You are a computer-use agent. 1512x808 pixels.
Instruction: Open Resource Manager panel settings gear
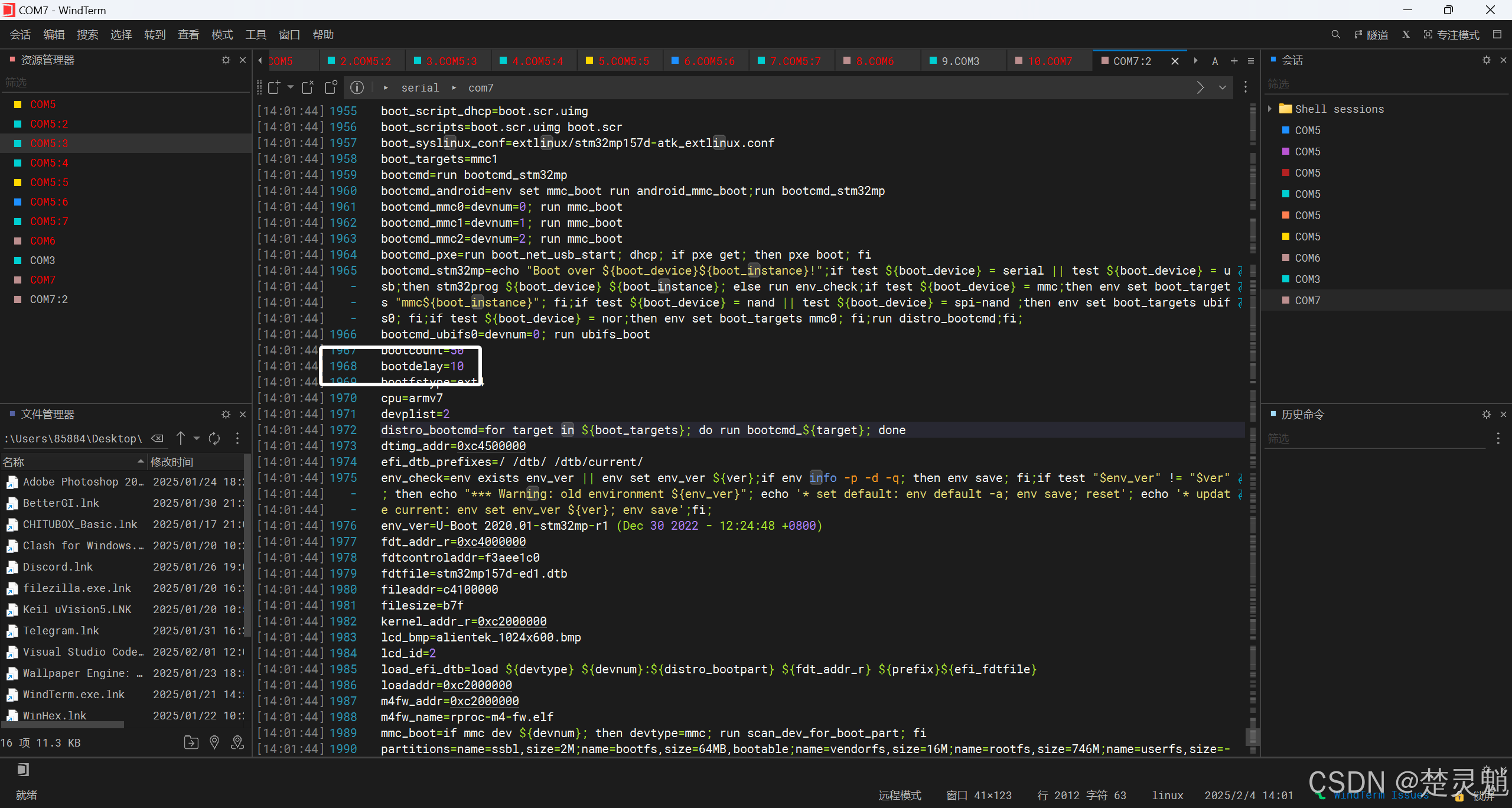pos(226,60)
